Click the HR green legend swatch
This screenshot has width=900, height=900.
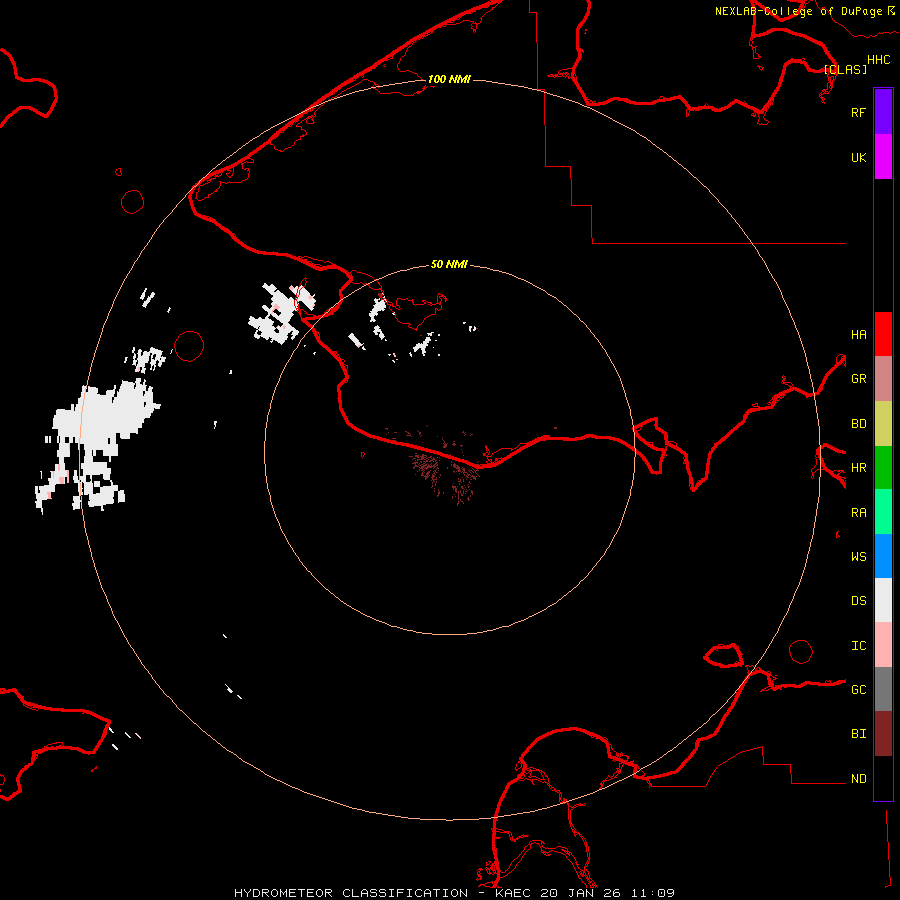pos(883,468)
